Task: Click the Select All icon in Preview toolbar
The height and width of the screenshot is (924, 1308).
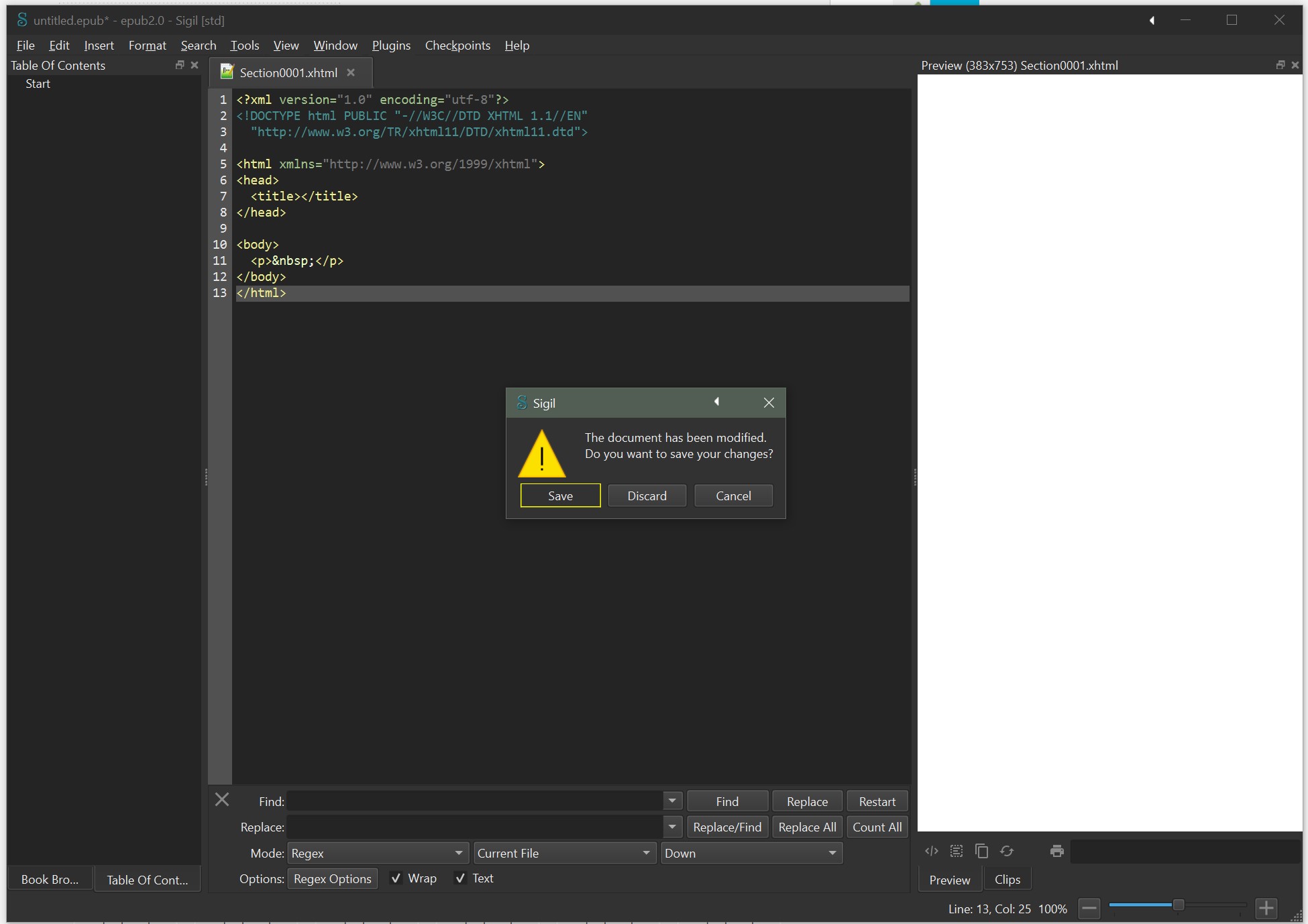Action: click(x=957, y=851)
